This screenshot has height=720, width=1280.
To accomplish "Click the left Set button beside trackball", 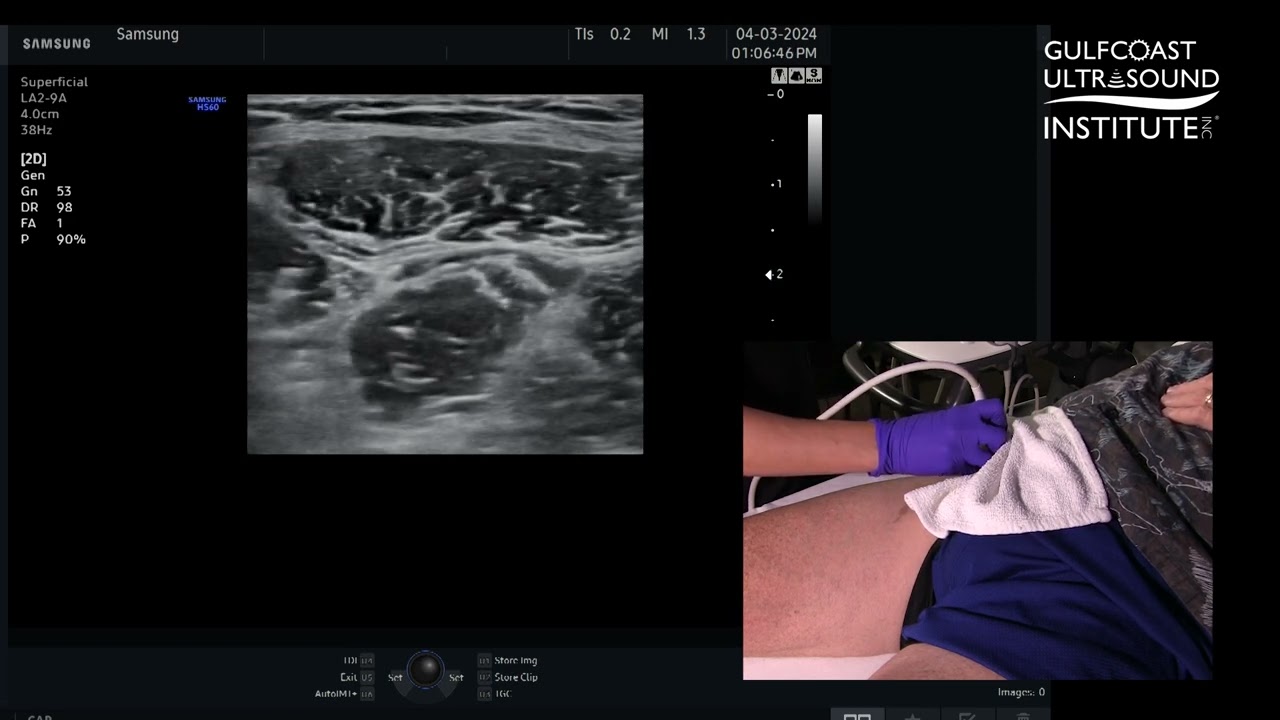I will point(395,677).
